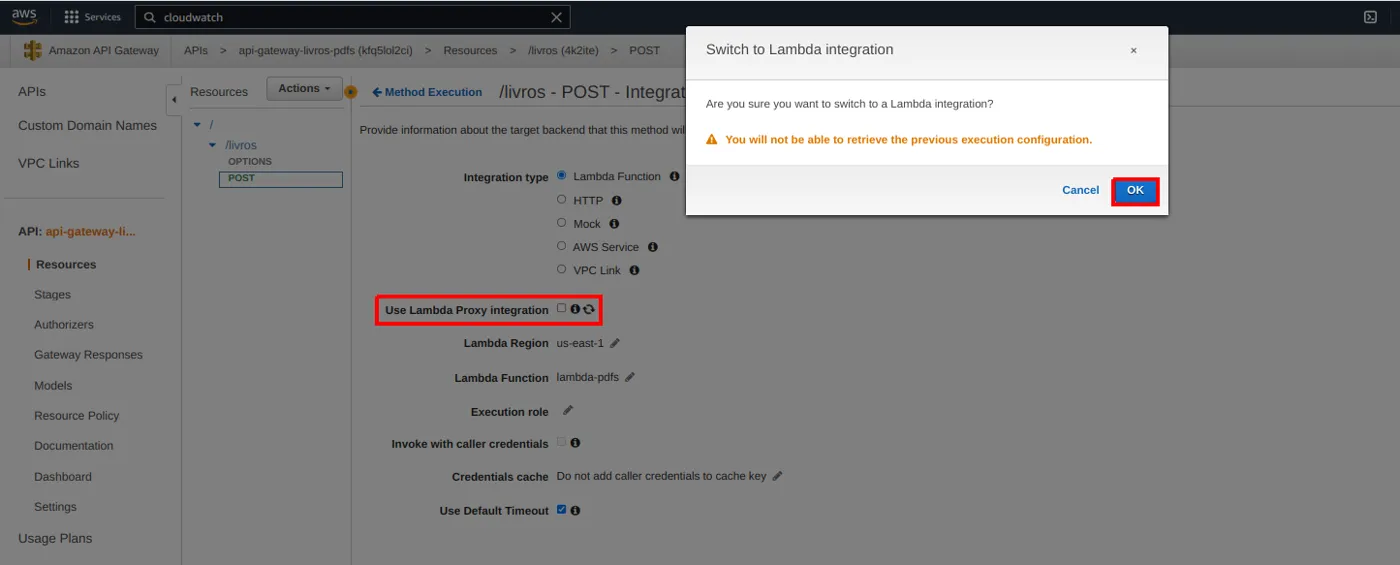Click Amazon API Gateway header link

104,50
